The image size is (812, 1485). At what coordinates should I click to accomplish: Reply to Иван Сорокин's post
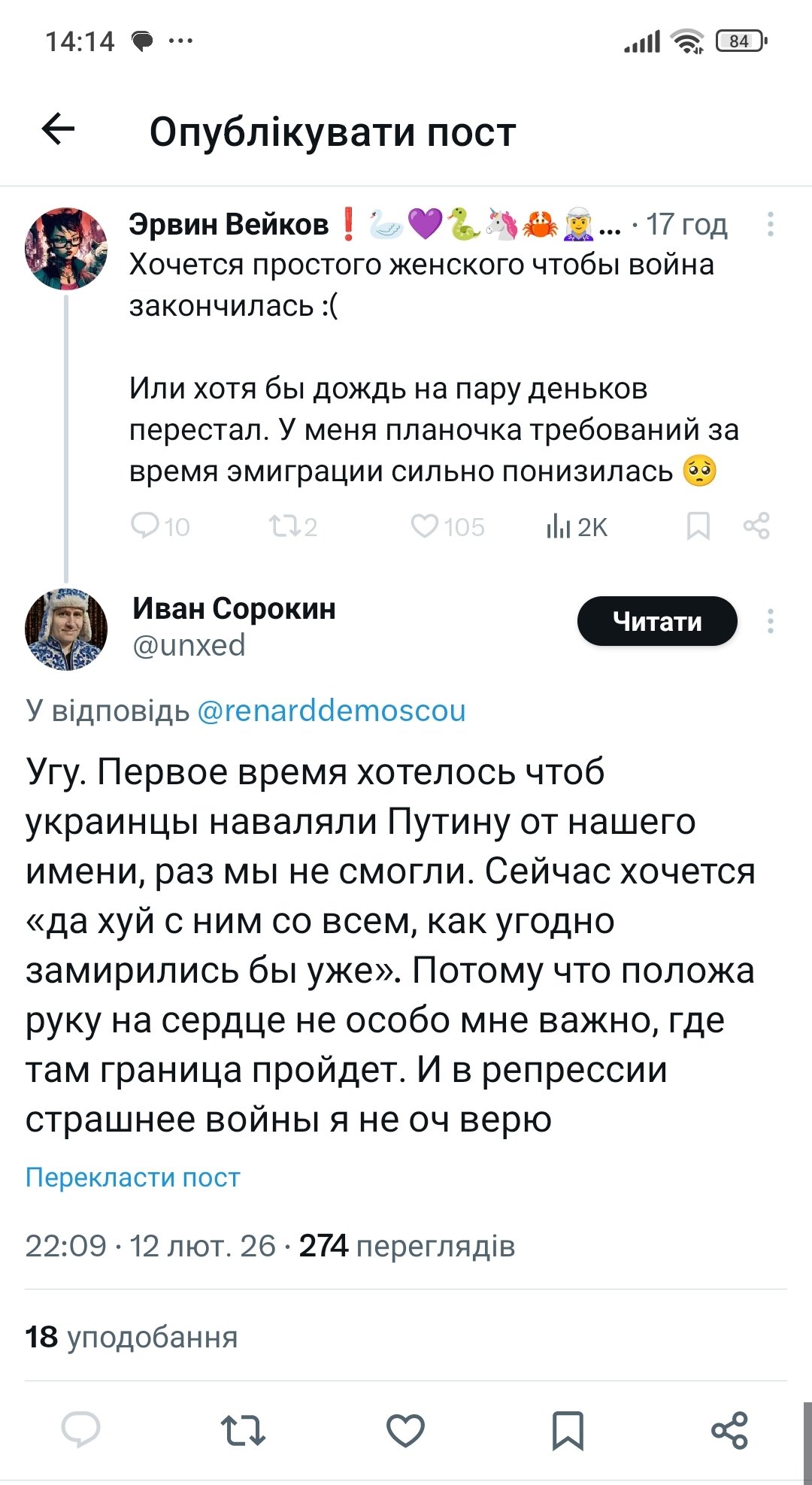[81, 1429]
